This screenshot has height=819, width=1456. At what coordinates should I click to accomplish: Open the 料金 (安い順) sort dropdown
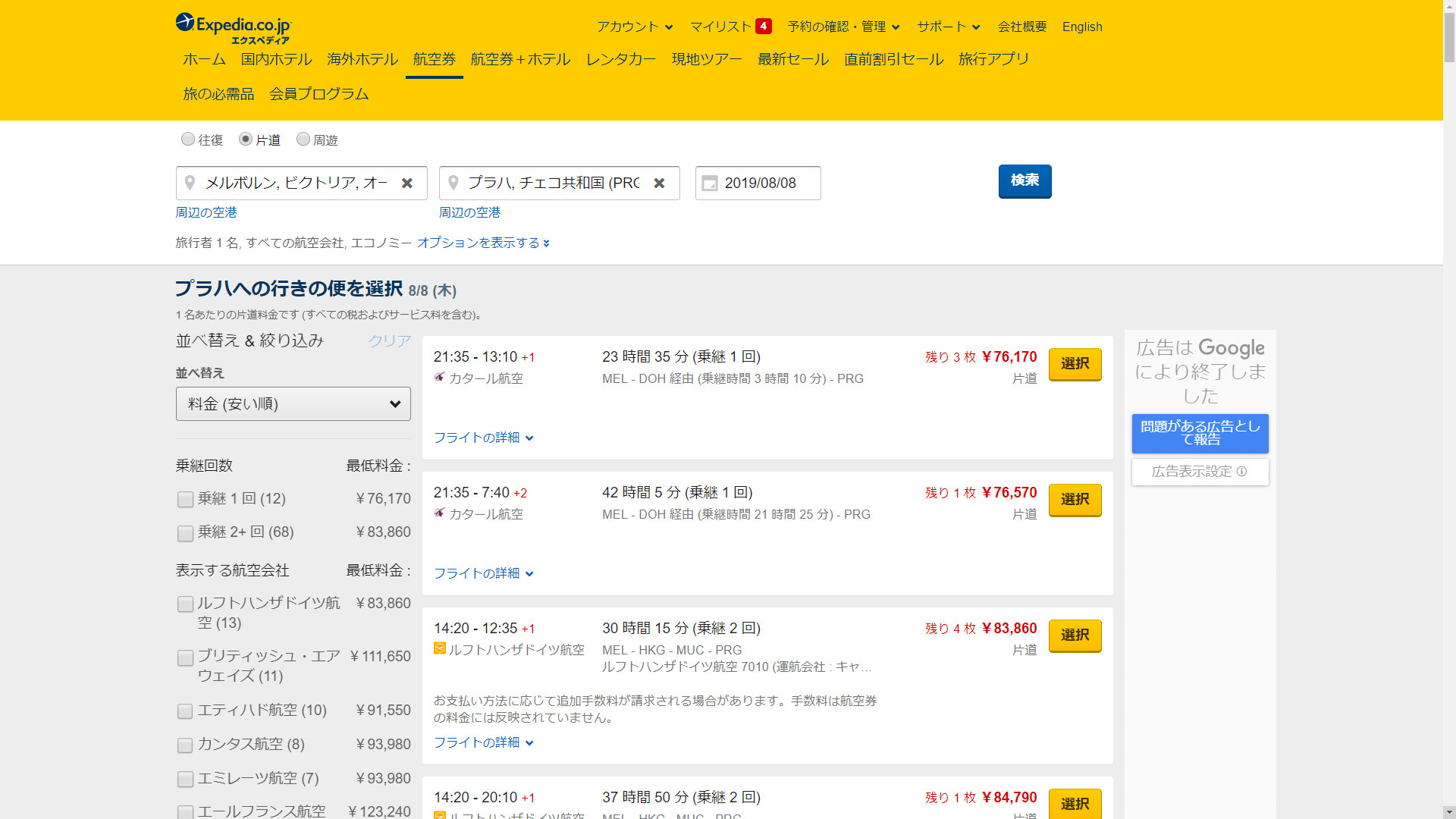(x=293, y=404)
